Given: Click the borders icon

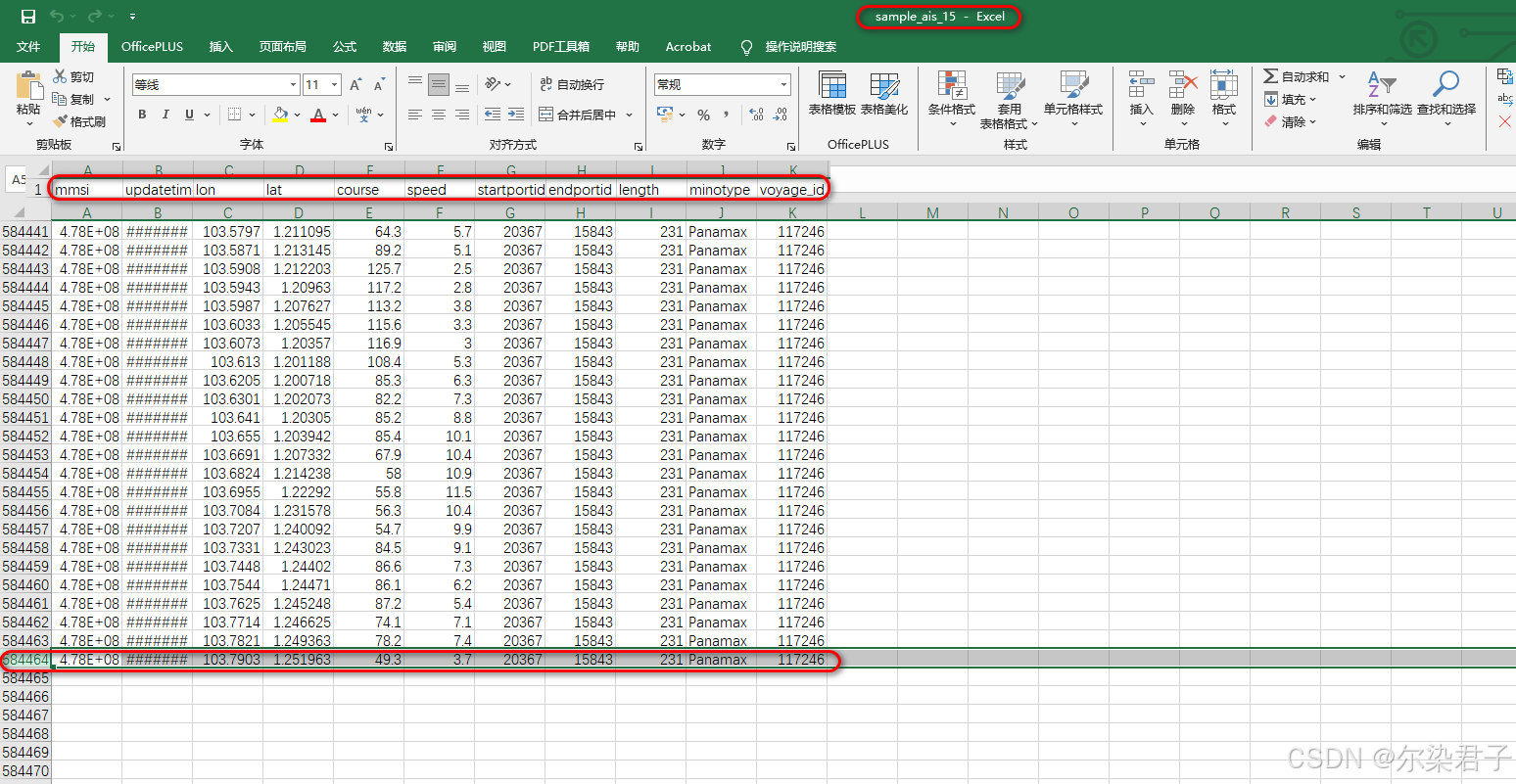Looking at the screenshot, I should pos(235,115).
